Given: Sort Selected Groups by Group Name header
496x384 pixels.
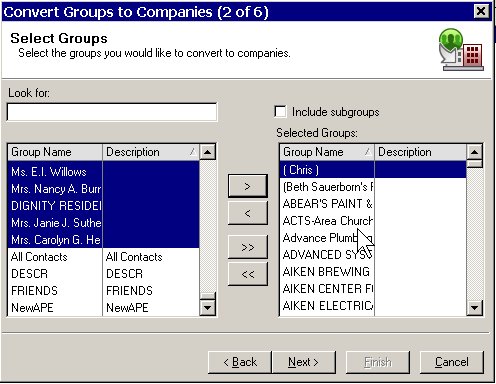Looking at the screenshot, I should pyautogui.click(x=327, y=152).
